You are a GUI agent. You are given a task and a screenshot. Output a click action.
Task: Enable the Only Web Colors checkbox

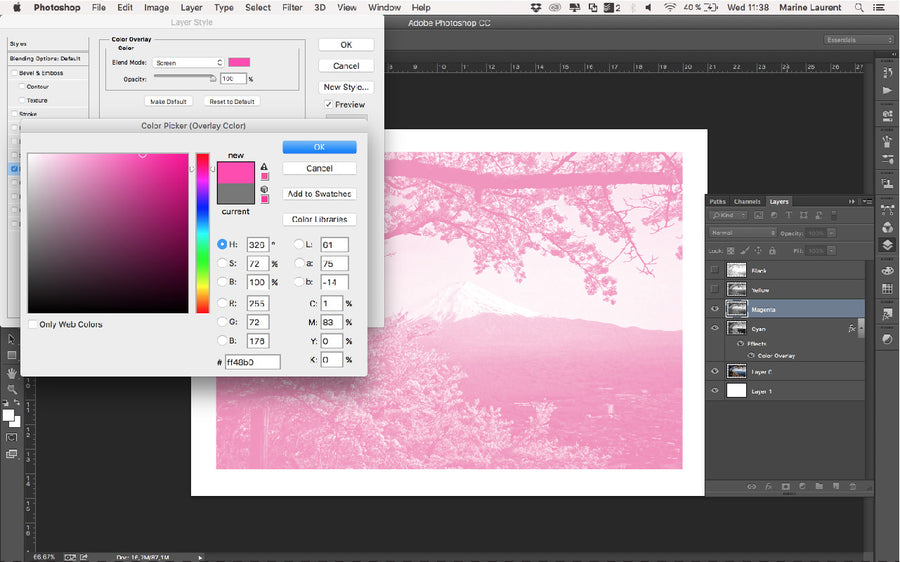pos(33,324)
